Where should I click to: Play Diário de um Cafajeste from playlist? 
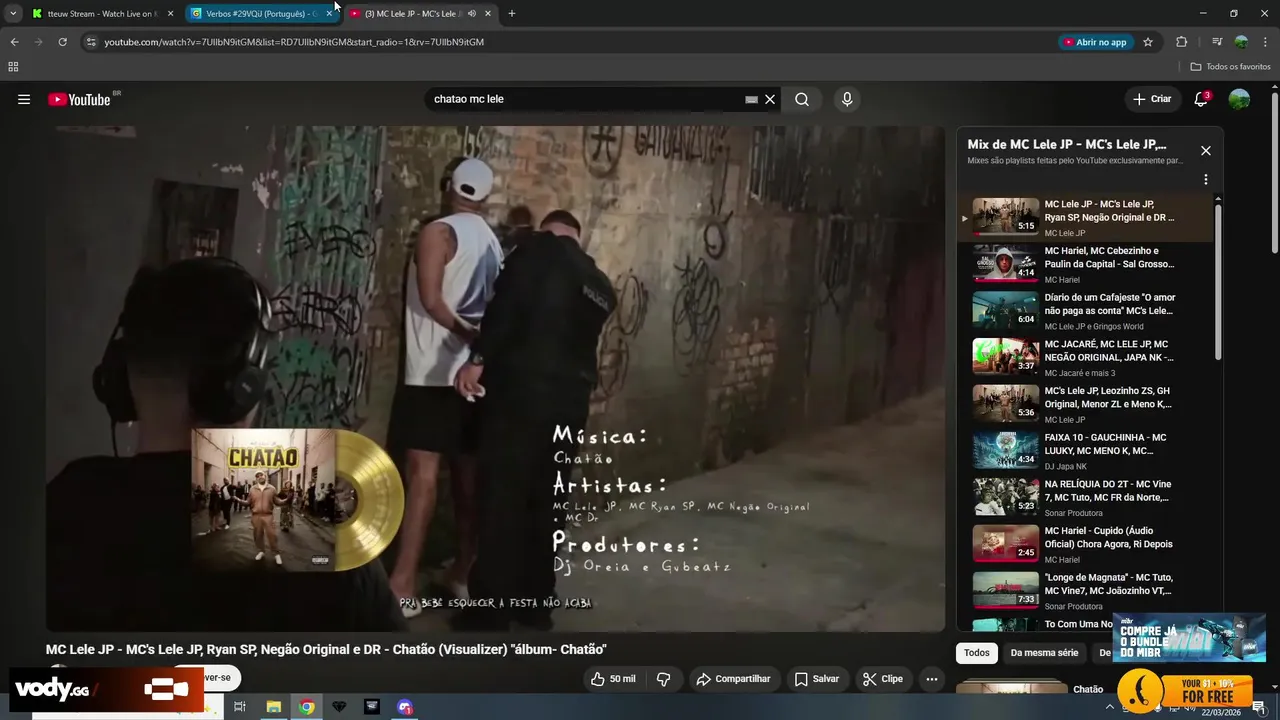[x=1085, y=311]
